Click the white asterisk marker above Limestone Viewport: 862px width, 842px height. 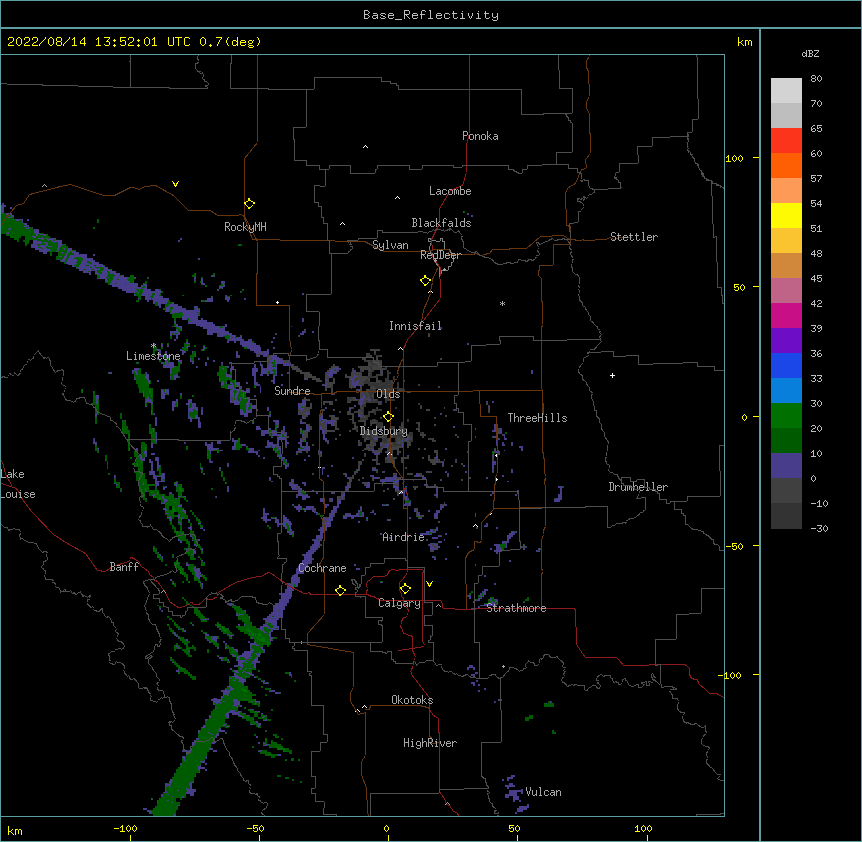[x=153, y=346]
